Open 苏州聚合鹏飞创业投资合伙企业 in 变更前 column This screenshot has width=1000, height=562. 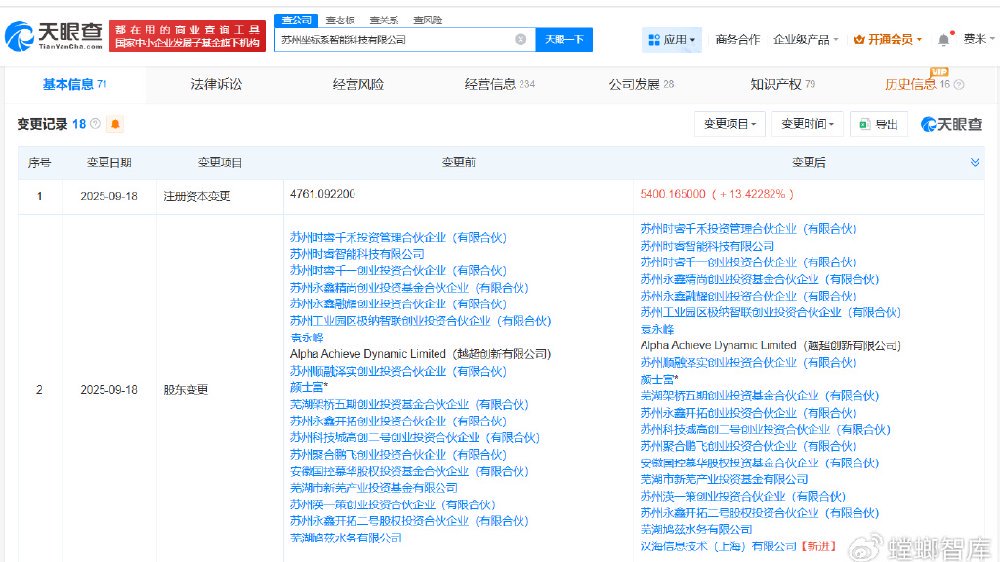tap(398, 454)
